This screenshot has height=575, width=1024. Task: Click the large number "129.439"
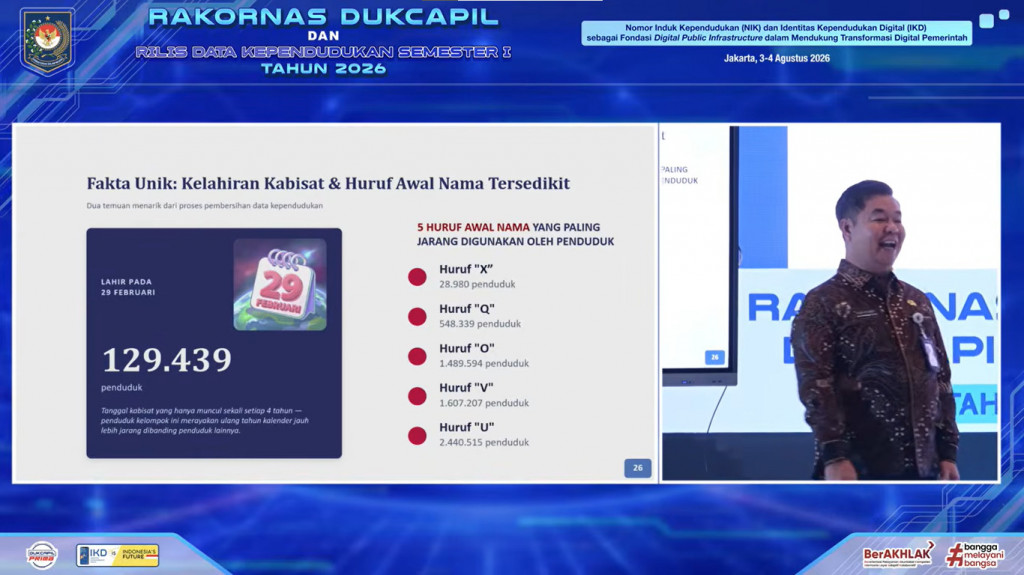tap(167, 359)
